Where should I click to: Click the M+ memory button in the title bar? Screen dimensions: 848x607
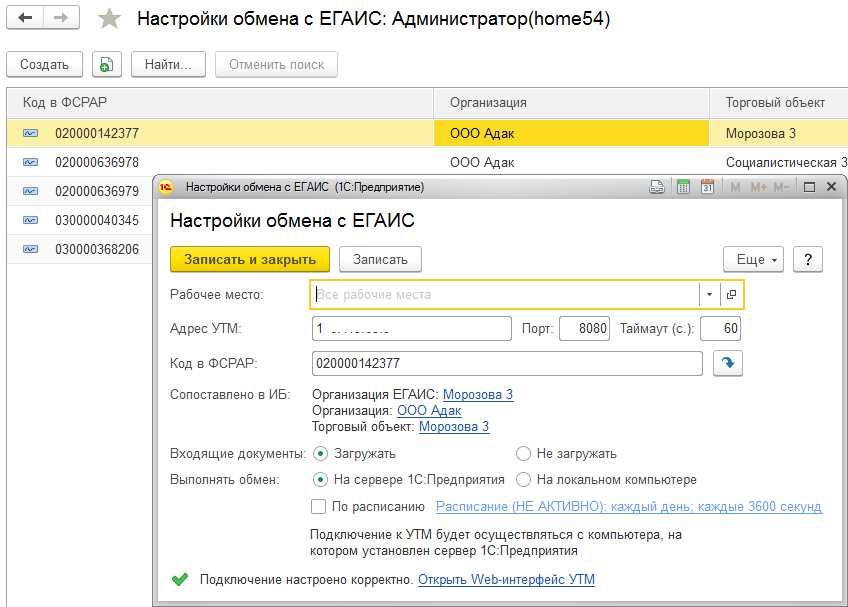[759, 187]
